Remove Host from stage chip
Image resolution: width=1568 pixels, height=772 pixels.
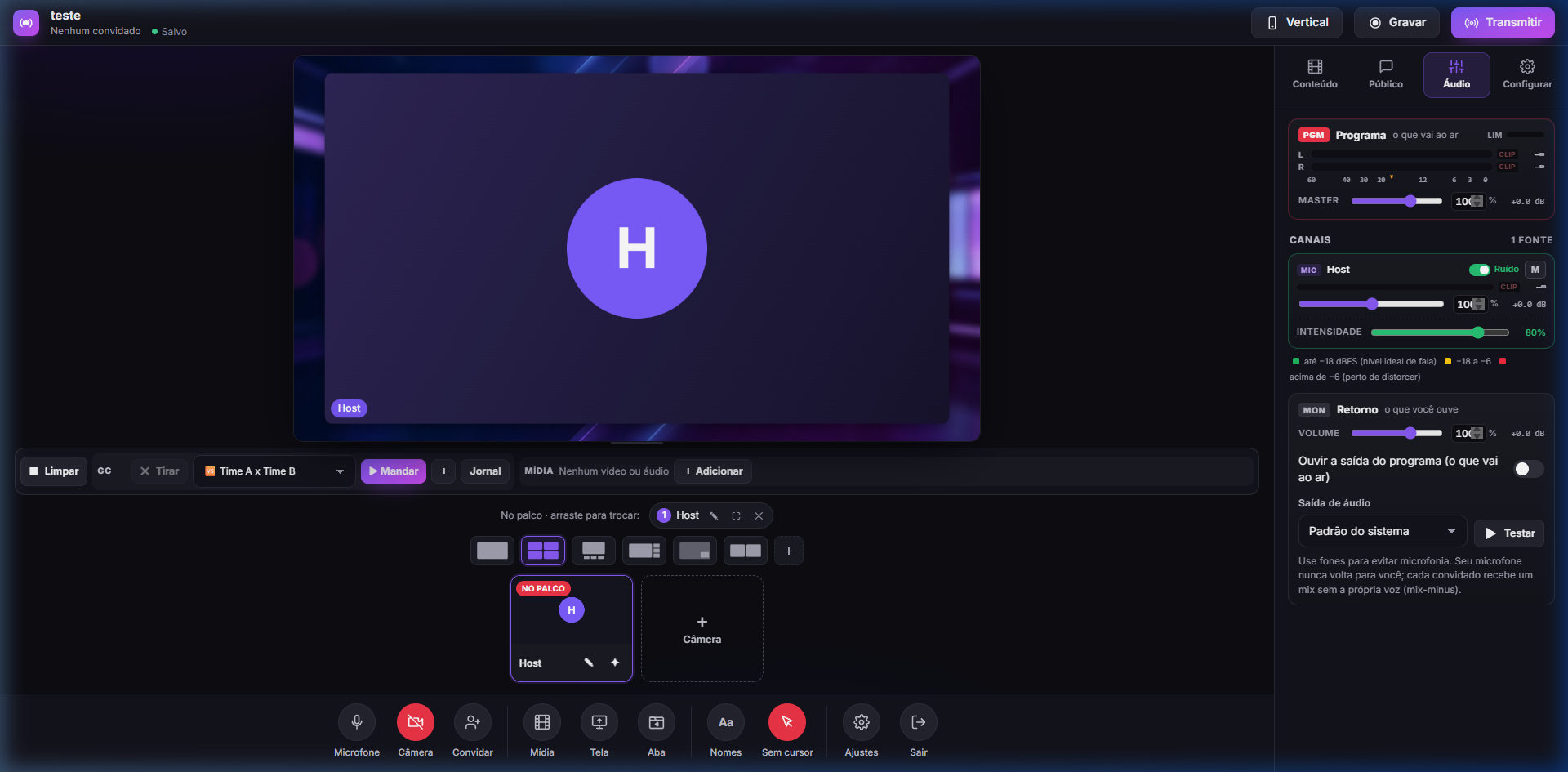[759, 515]
